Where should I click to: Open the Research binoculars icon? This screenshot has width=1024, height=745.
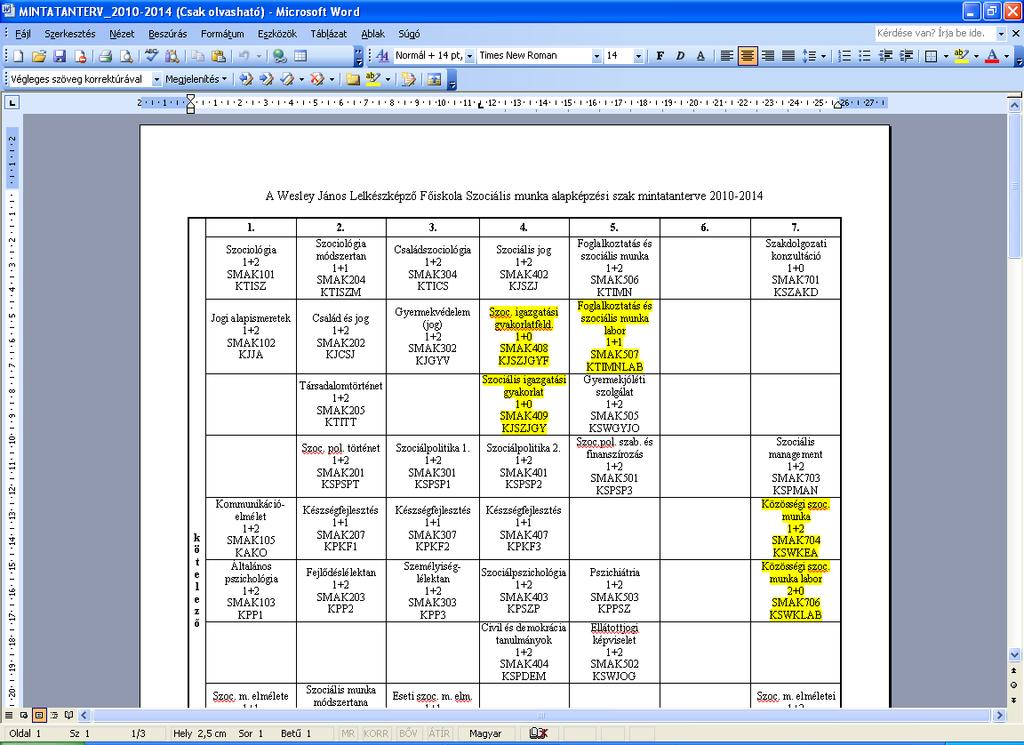(x=172, y=56)
